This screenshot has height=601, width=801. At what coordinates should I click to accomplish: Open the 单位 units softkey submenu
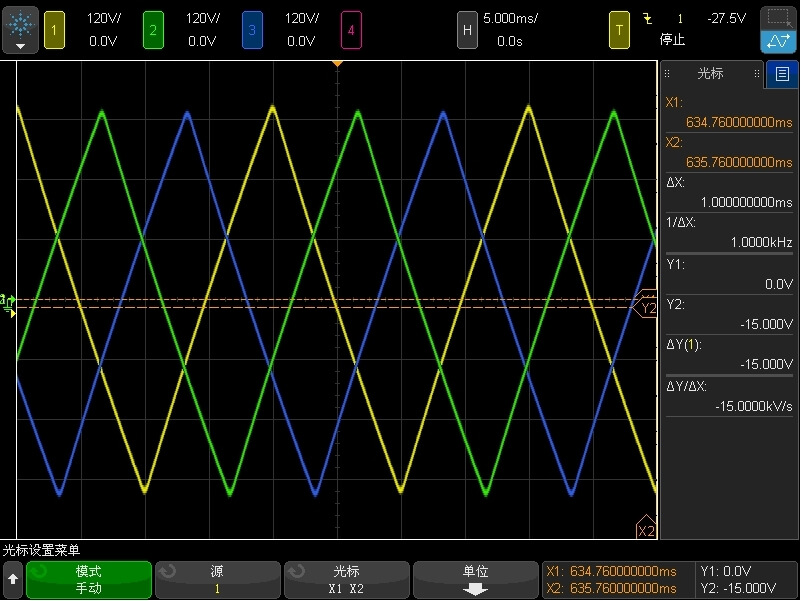click(476, 580)
